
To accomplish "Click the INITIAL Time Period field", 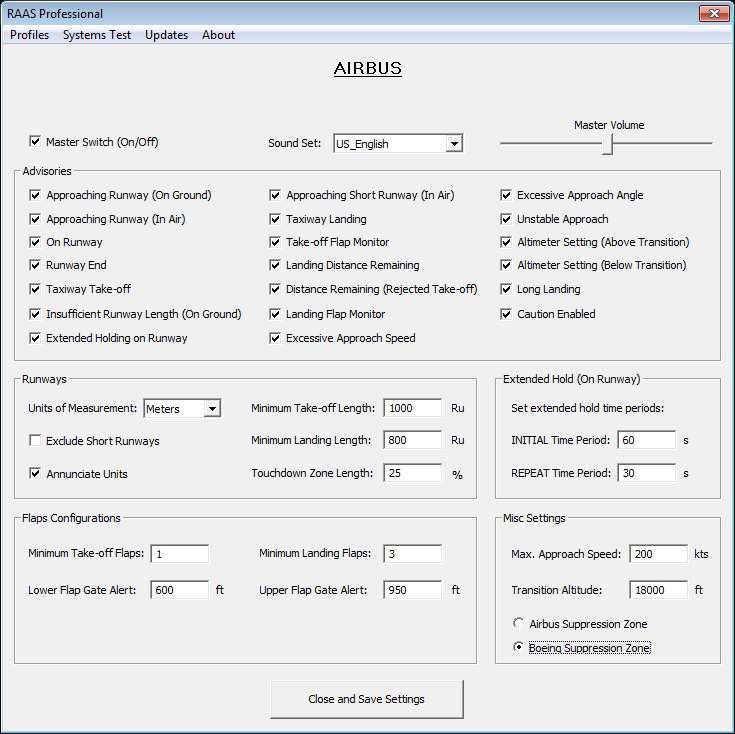I will click(646, 440).
